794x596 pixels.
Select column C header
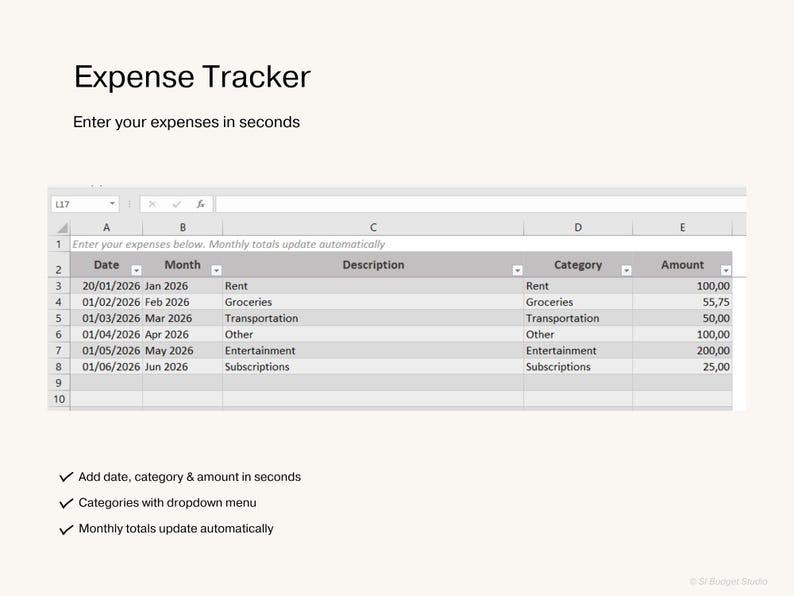(x=373, y=227)
